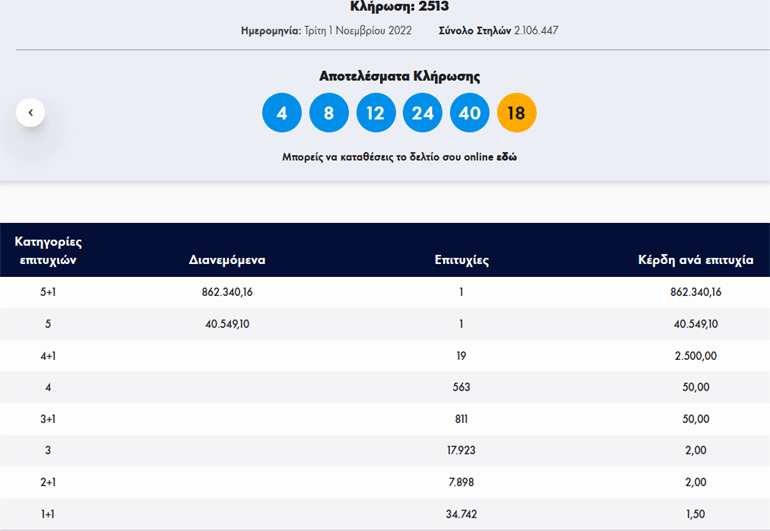
Task: Click the 40.549,10 distributed amount
Action: [x=227, y=324]
